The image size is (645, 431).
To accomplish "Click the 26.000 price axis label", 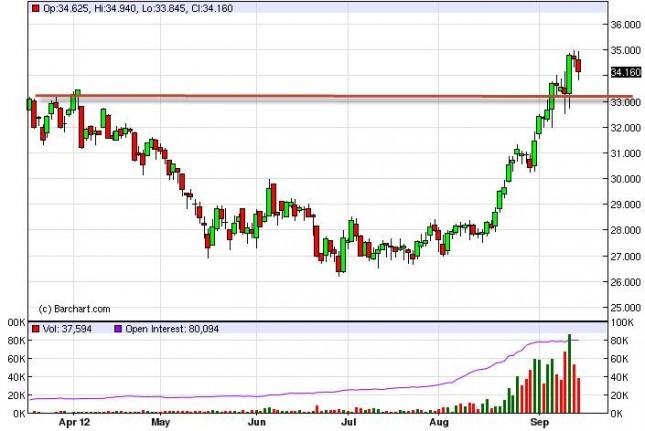I will point(626,282).
